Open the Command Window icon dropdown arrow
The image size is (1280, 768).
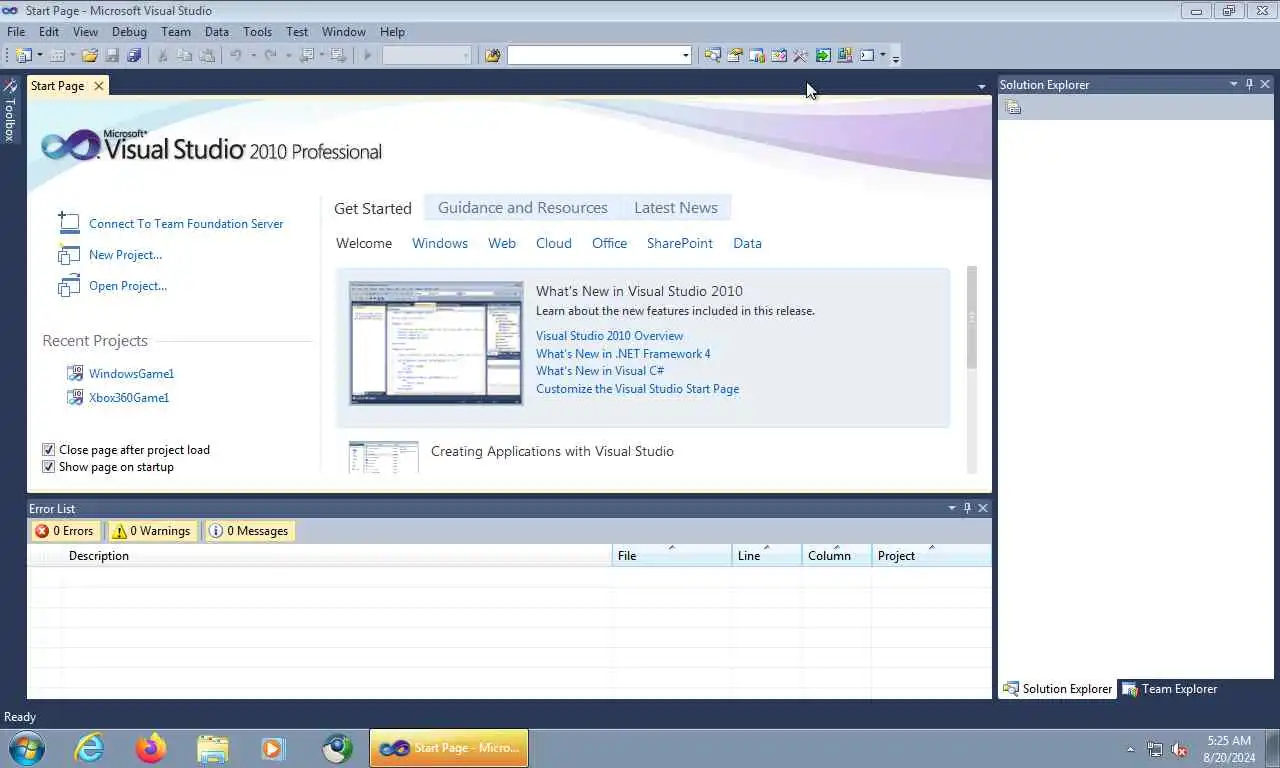point(883,55)
